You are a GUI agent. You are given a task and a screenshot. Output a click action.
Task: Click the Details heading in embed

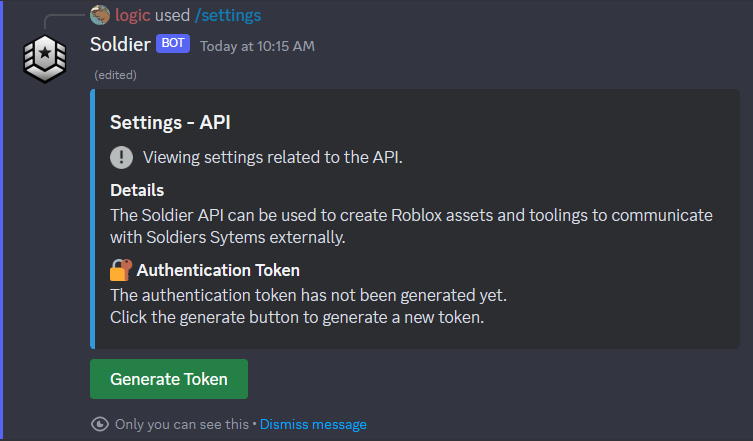coord(137,190)
